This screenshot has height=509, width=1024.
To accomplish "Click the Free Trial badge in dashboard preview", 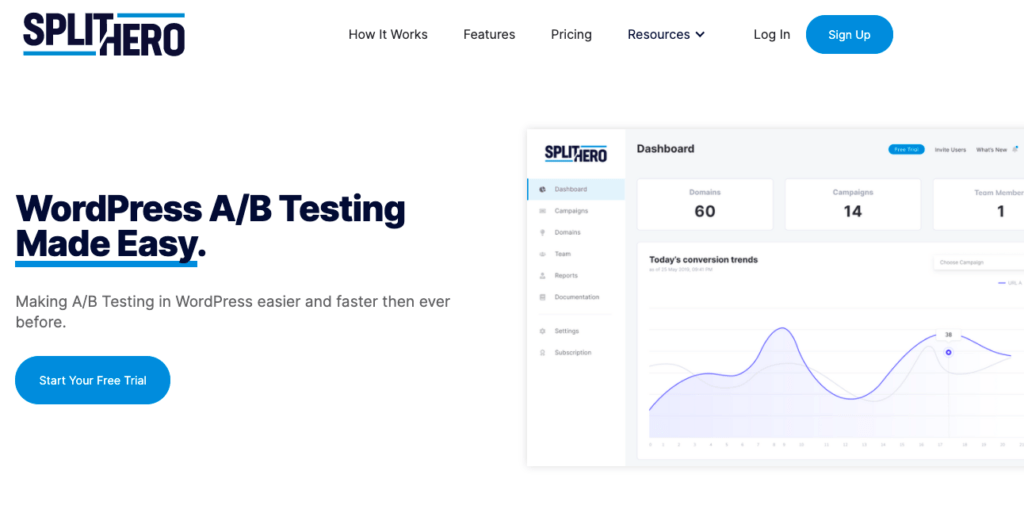I will coord(906,150).
